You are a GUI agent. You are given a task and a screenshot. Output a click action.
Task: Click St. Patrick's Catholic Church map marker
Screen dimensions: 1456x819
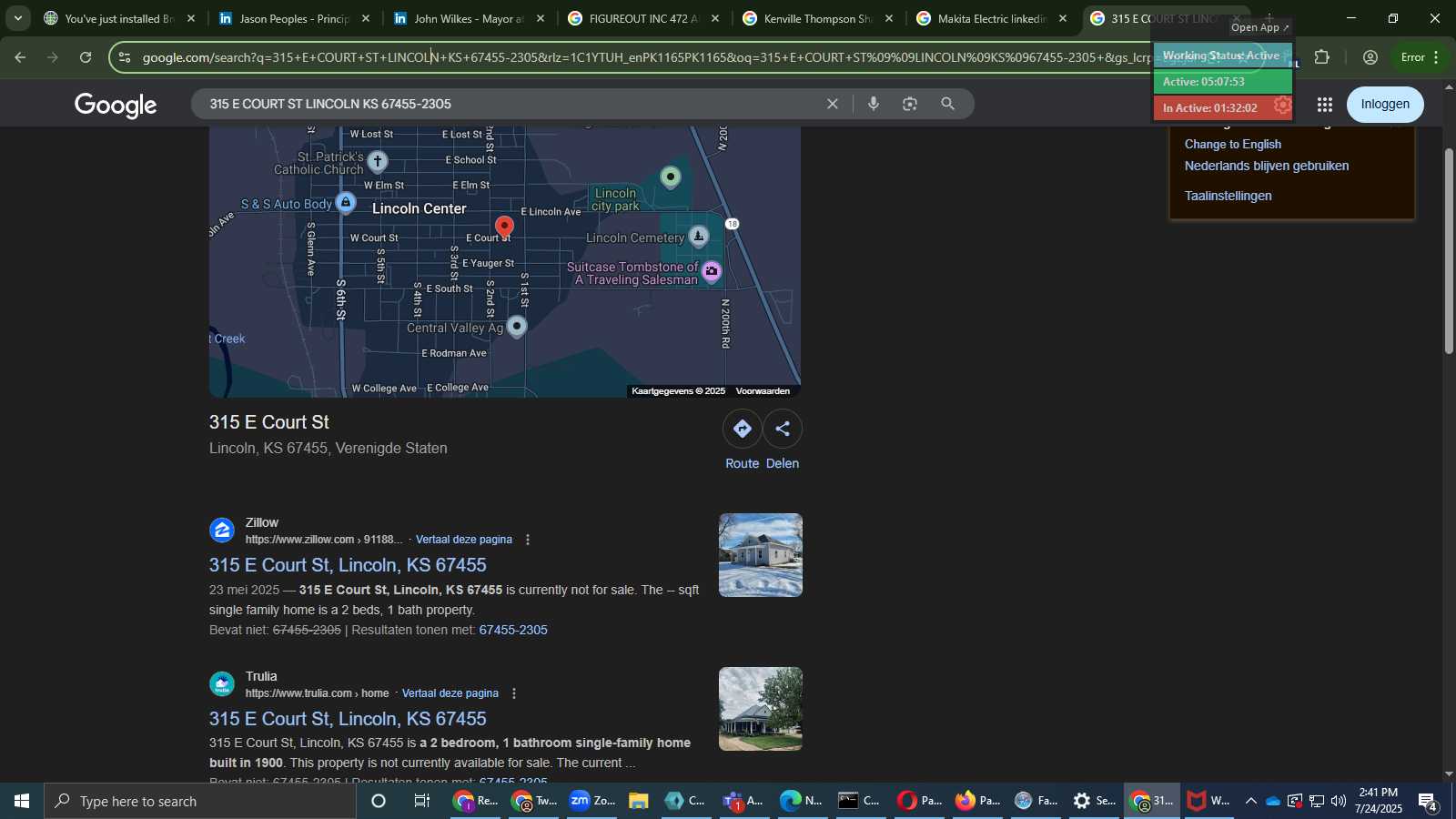pos(378,162)
